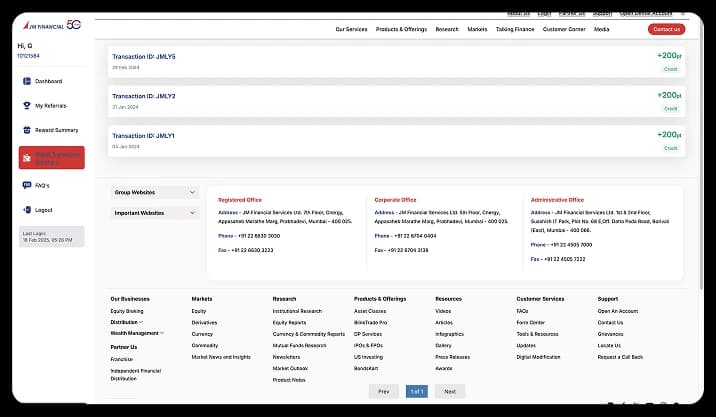Screen dimensions: 716x417
Task: Click Credit tag on JMLY1 transaction
Action: [x=671, y=148]
